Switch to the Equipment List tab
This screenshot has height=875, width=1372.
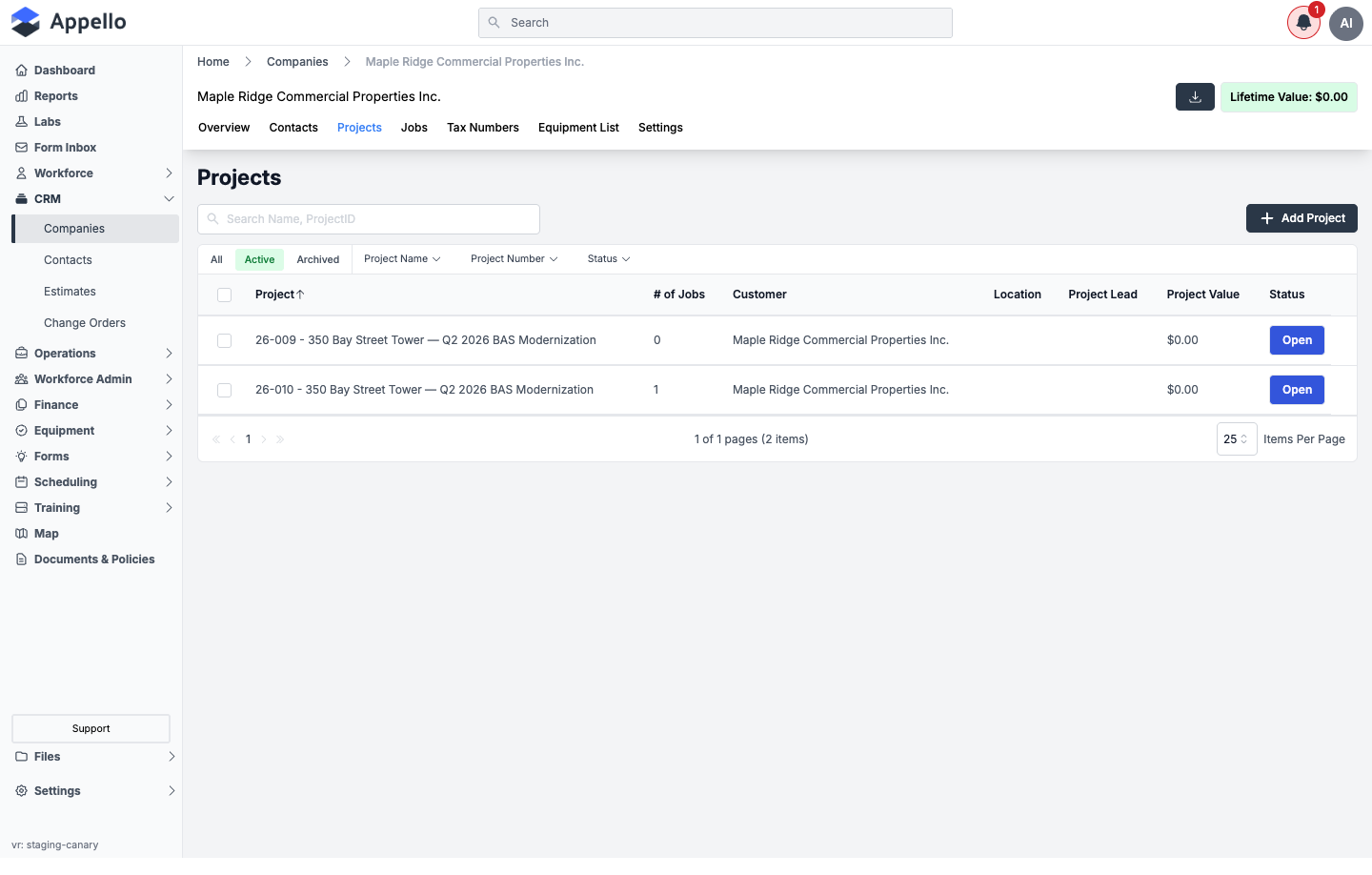[x=578, y=128]
